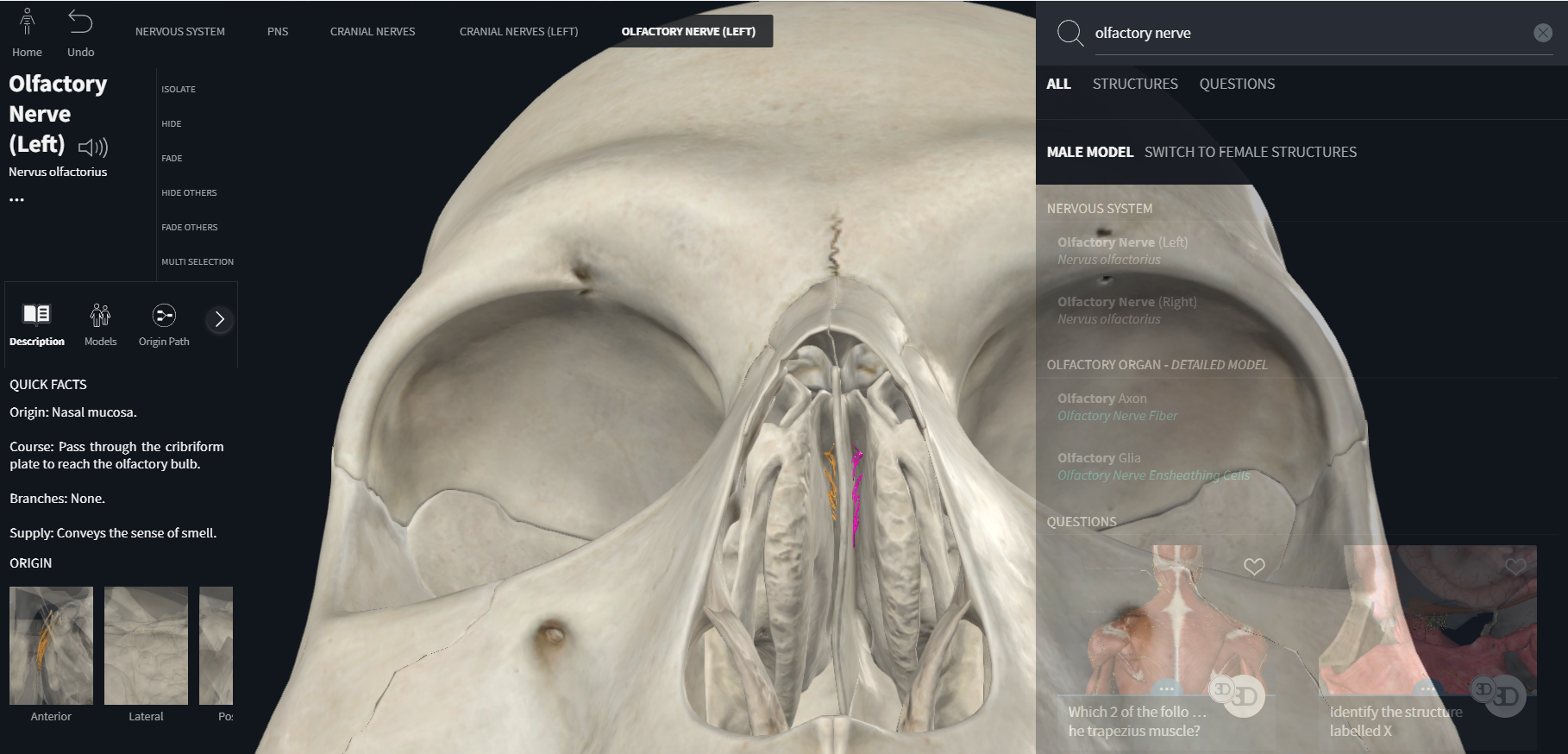Open Olfactory Axon result

click(x=1118, y=406)
